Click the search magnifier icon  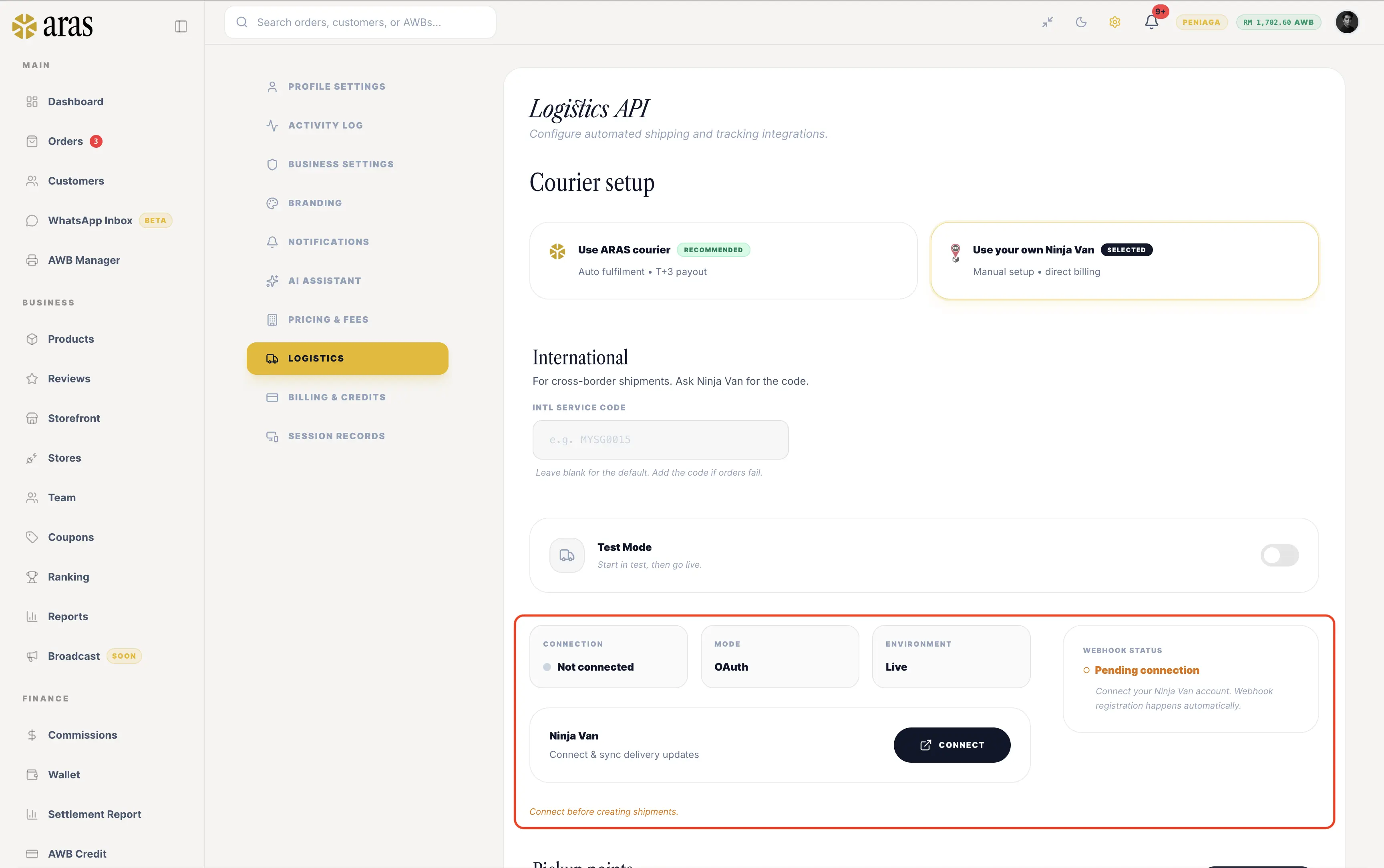tap(241, 22)
